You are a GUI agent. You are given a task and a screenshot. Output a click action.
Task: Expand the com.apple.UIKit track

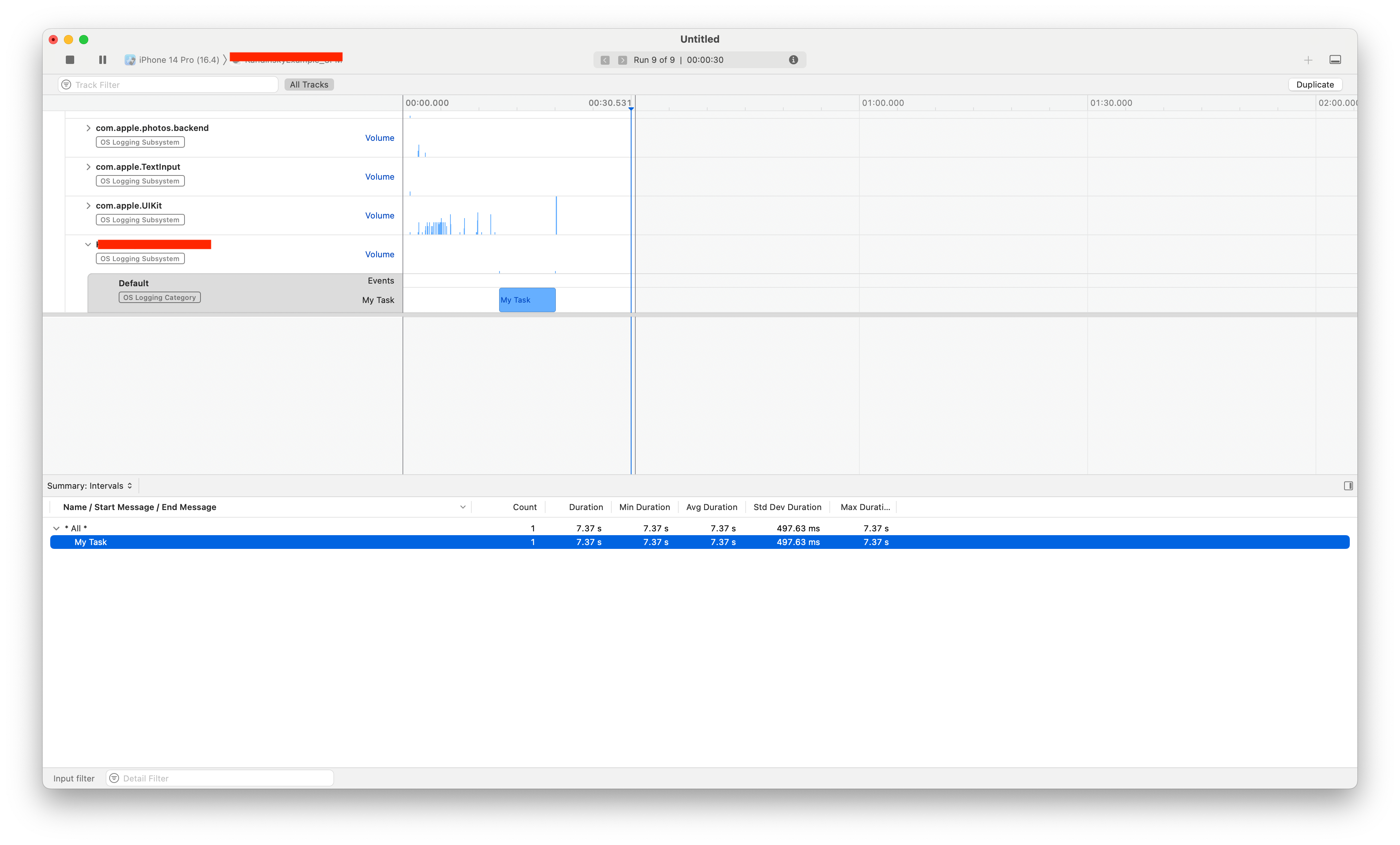tap(88, 206)
